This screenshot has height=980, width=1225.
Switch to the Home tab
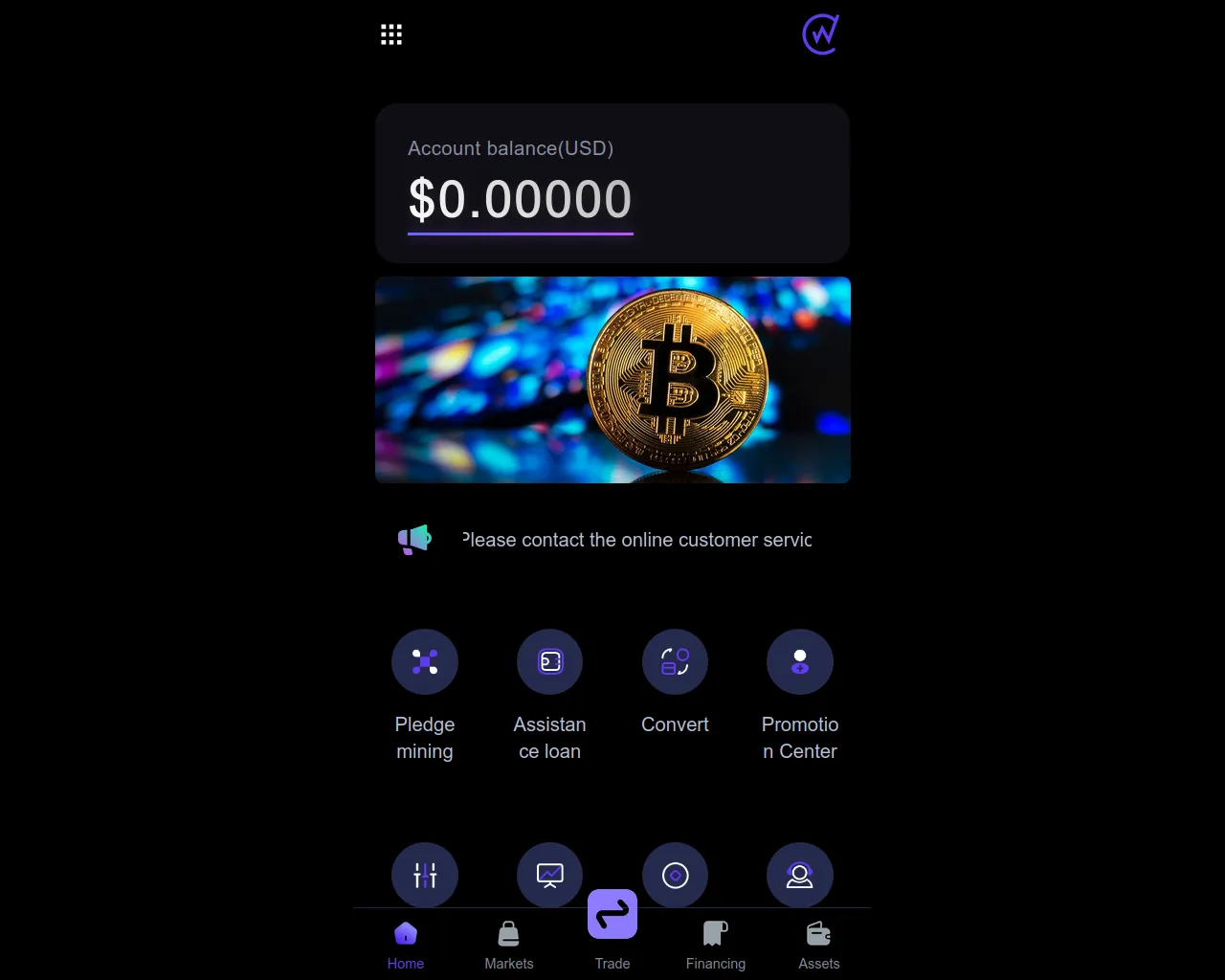pos(406,946)
